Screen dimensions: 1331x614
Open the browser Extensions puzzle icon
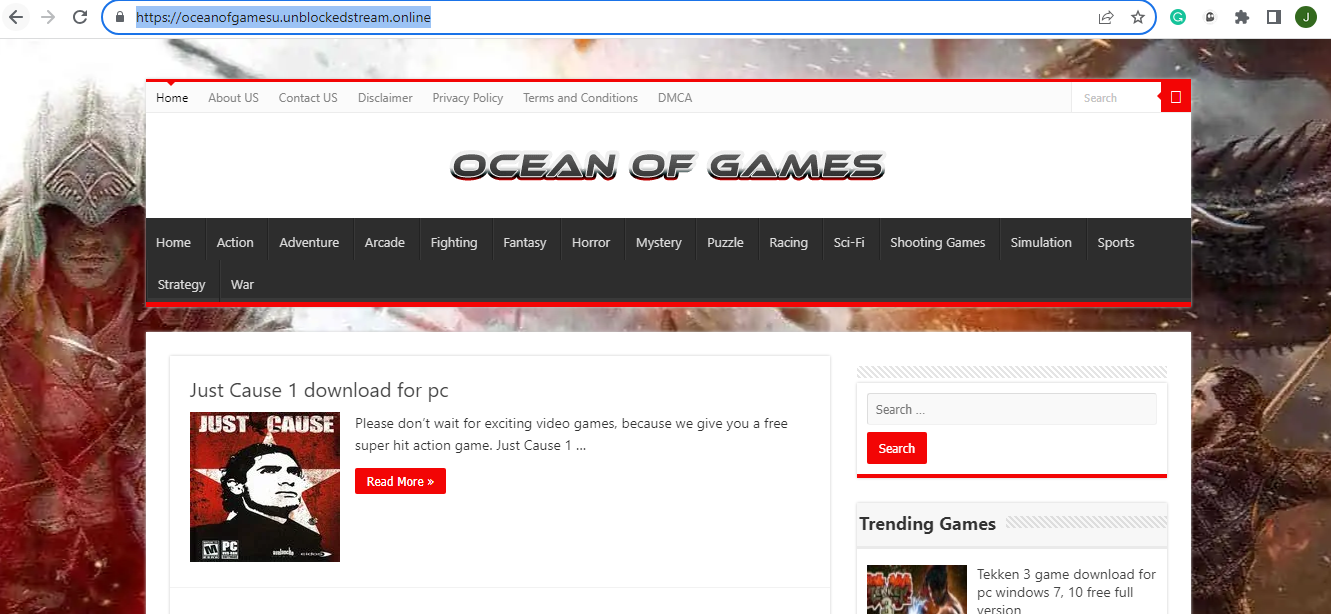click(1242, 17)
